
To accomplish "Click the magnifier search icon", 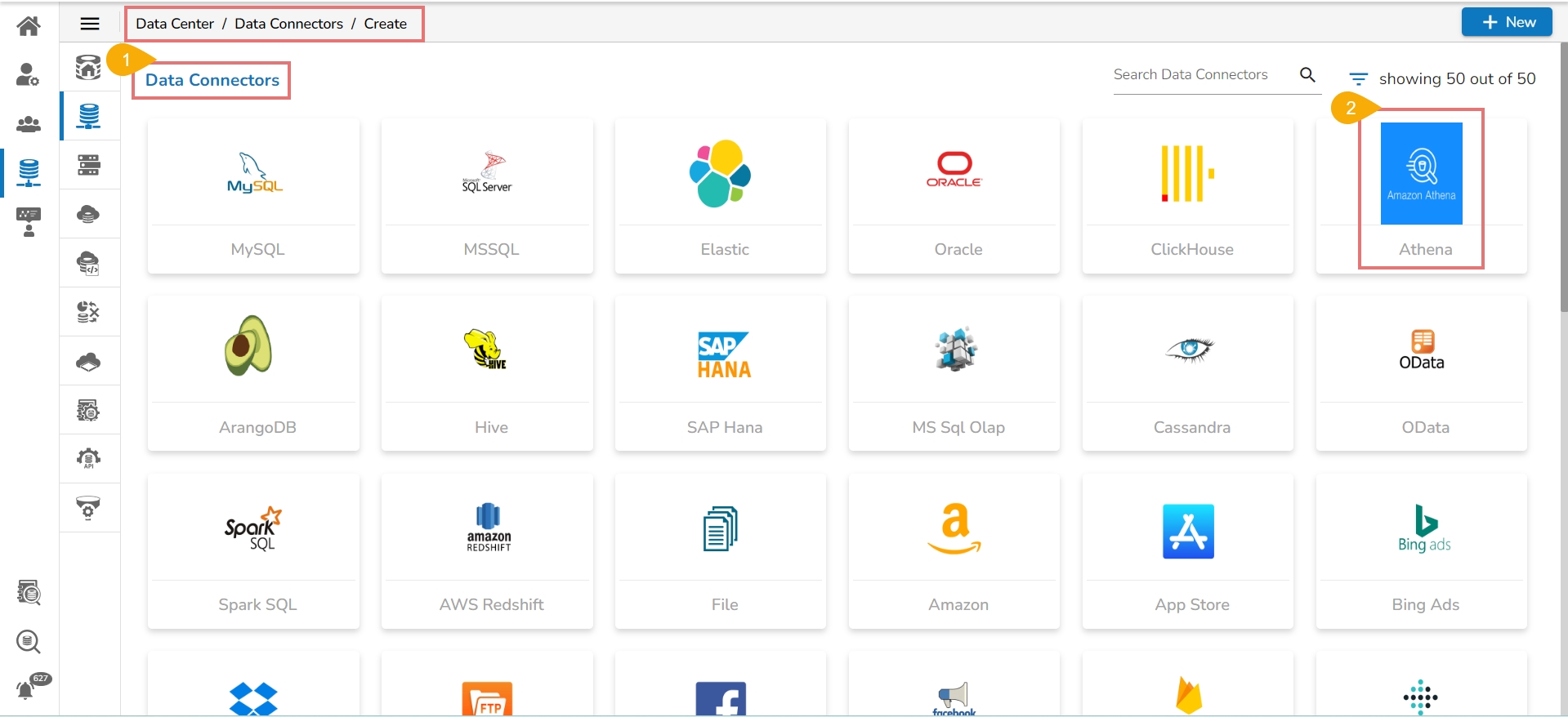I will (1307, 74).
